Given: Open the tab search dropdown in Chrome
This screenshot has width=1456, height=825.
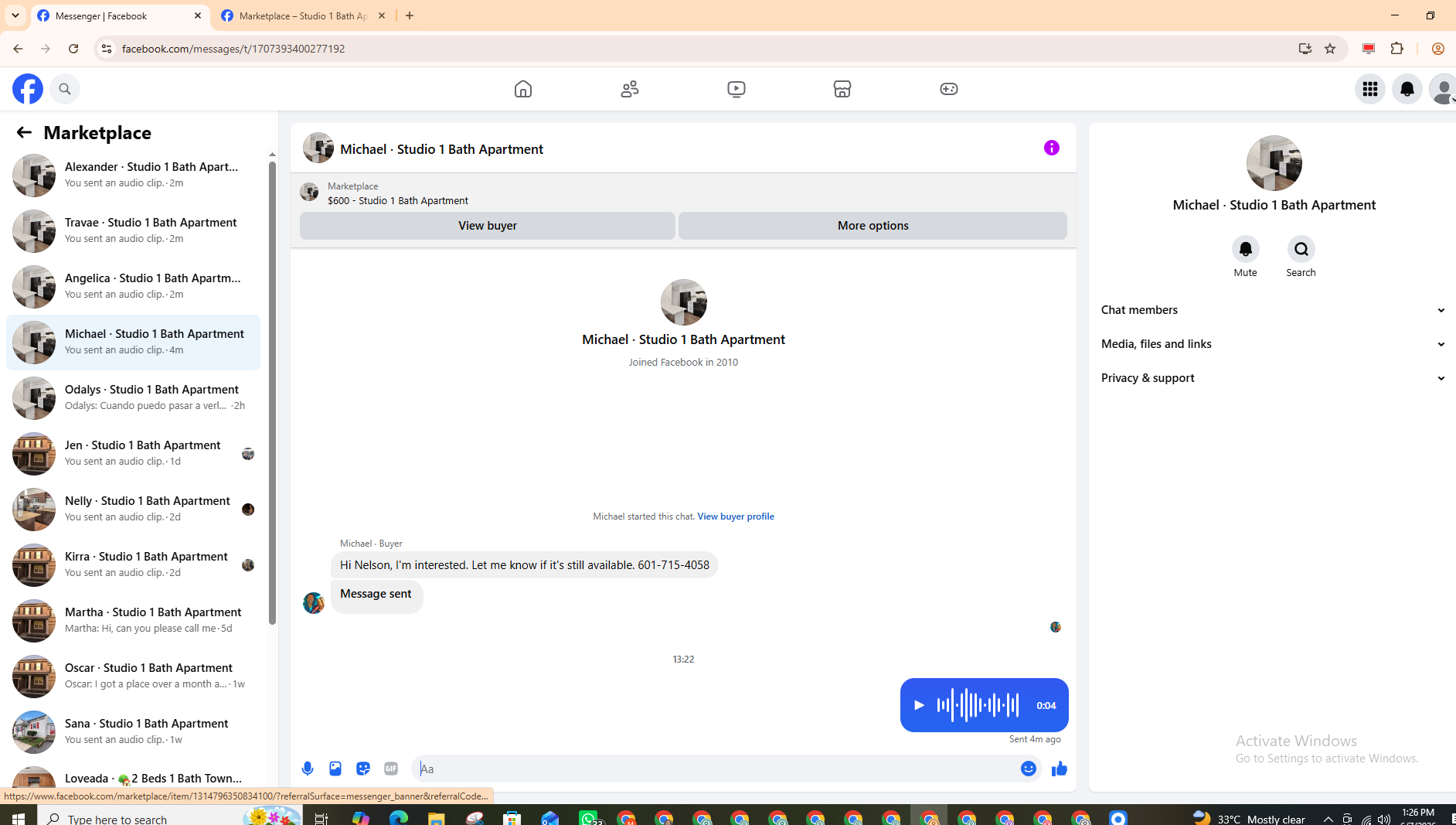Looking at the screenshot, I should pyautogui.click(x=15, y=15).
